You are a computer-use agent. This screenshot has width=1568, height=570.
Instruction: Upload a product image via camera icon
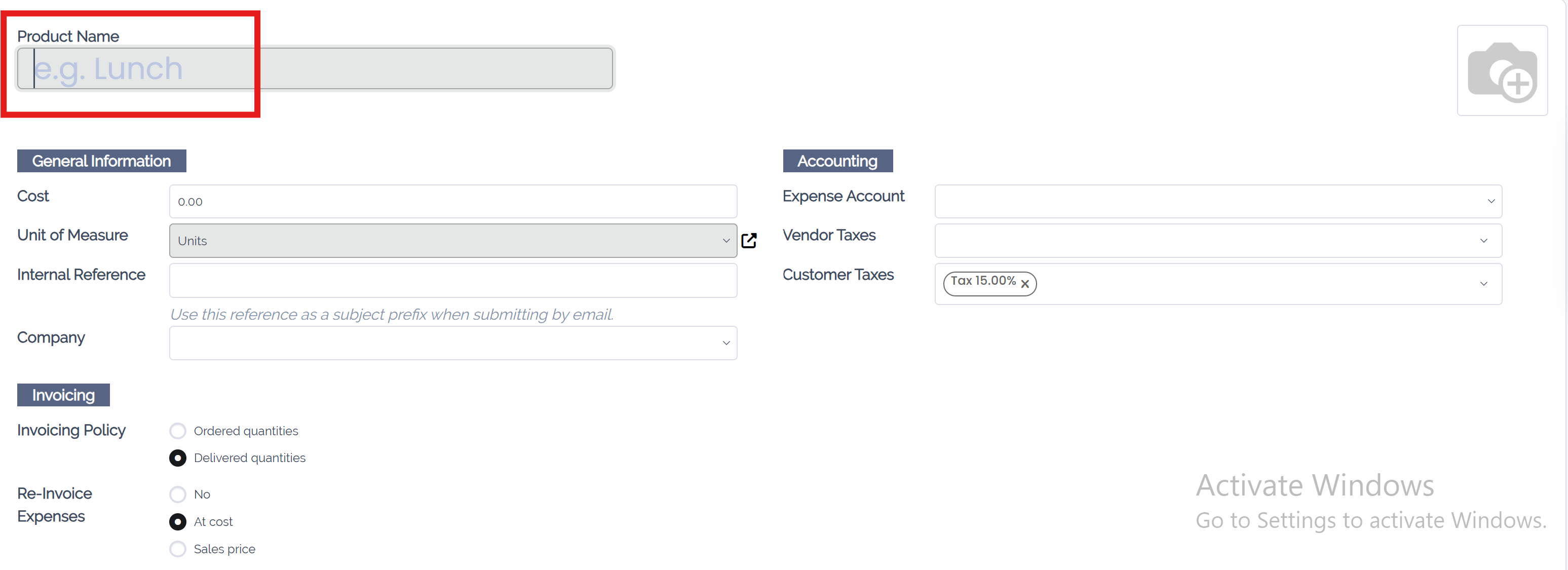click(x=1502, y=70)
